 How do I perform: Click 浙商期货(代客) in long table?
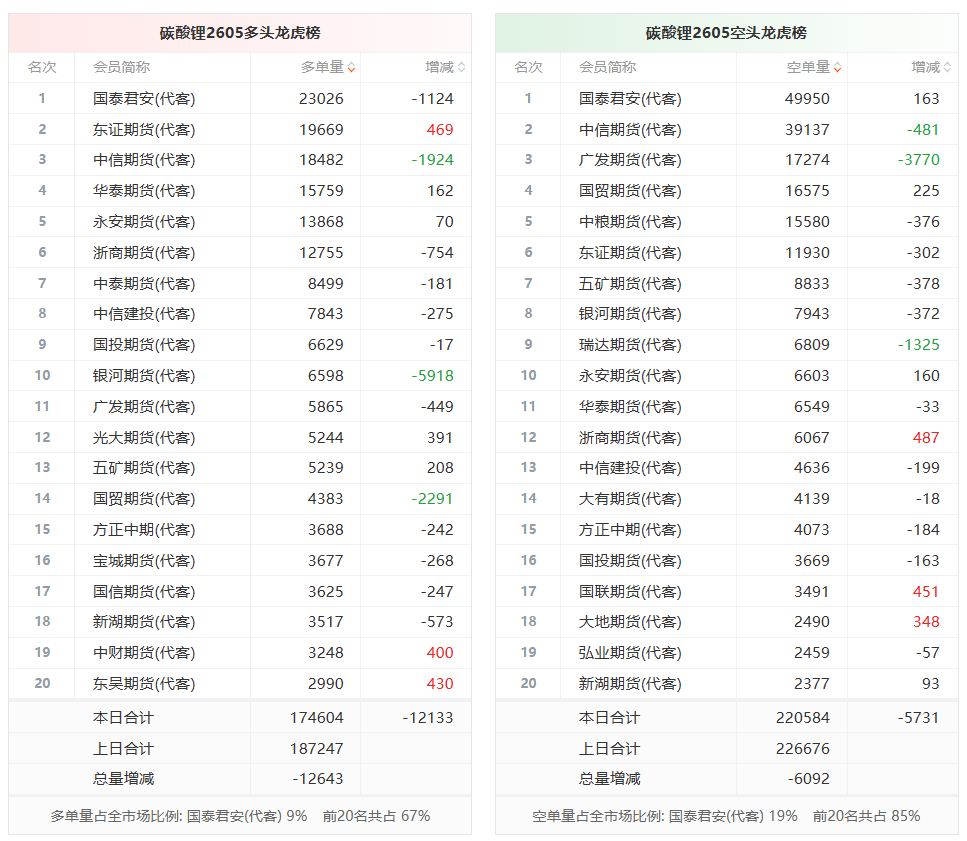tap(144, 252)
